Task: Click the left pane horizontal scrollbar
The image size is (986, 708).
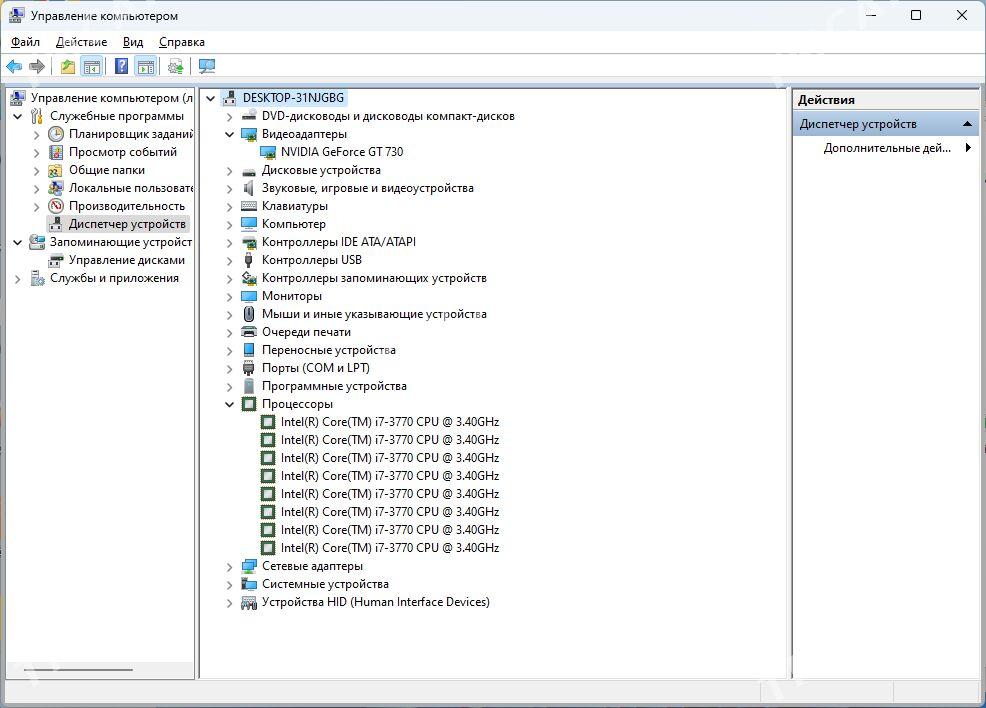Action: (79, 670)
